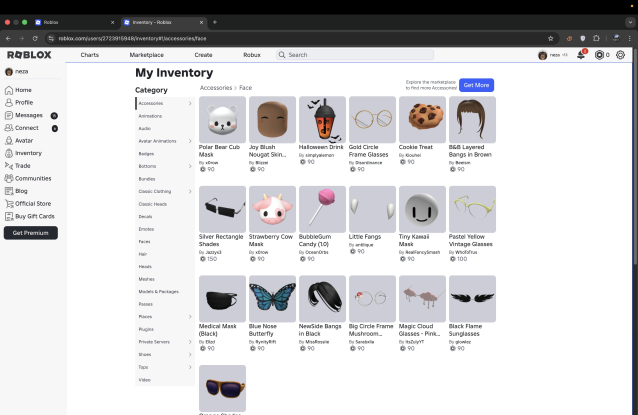Image resolution: width=638 pixels, height=415 pixels.
Task: Go to Home in the sidebar
Action: pyautogui.click(x=23, y=90)
